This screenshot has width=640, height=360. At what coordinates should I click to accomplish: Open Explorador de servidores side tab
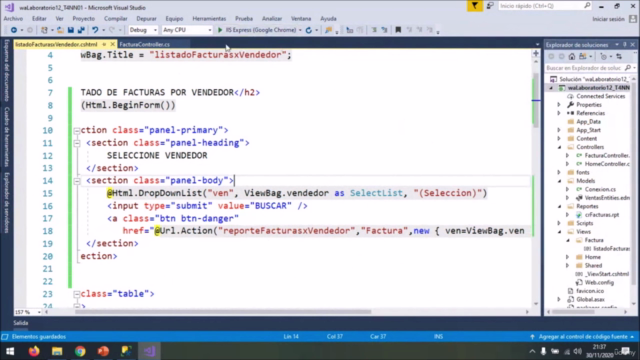click(x=7, y=203)
